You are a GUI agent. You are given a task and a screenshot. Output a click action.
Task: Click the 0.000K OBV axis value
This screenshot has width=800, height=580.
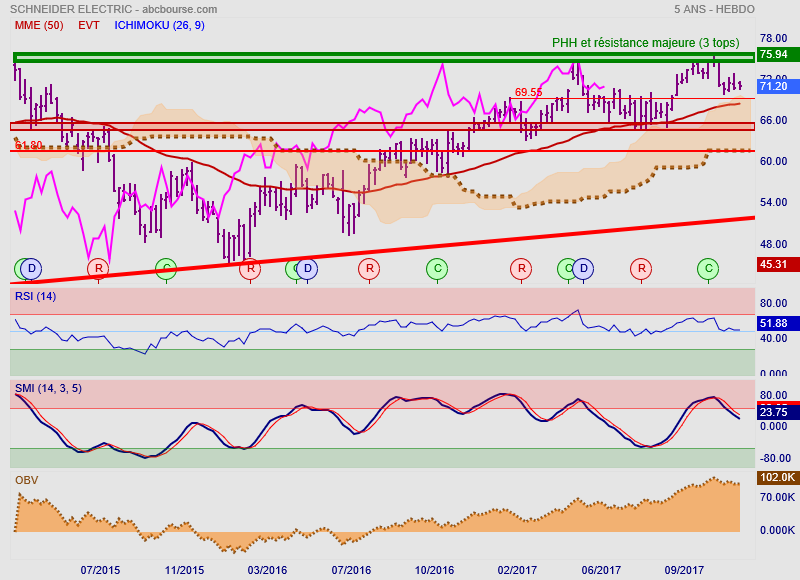point(778,531)
